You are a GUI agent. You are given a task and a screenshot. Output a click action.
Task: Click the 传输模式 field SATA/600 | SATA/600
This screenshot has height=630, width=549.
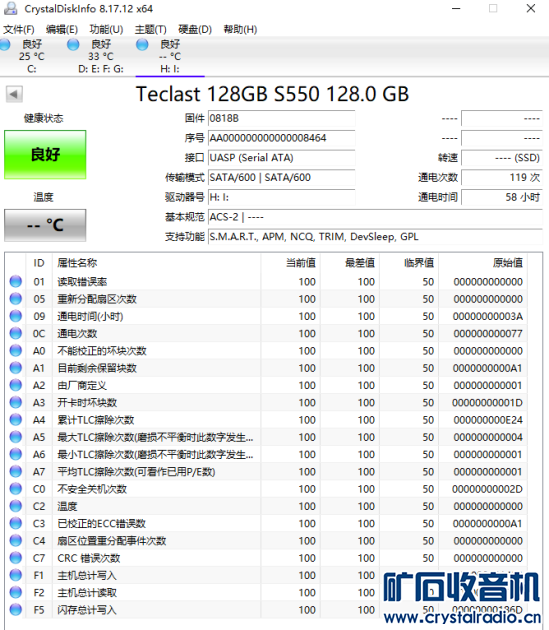pos(281,178)
